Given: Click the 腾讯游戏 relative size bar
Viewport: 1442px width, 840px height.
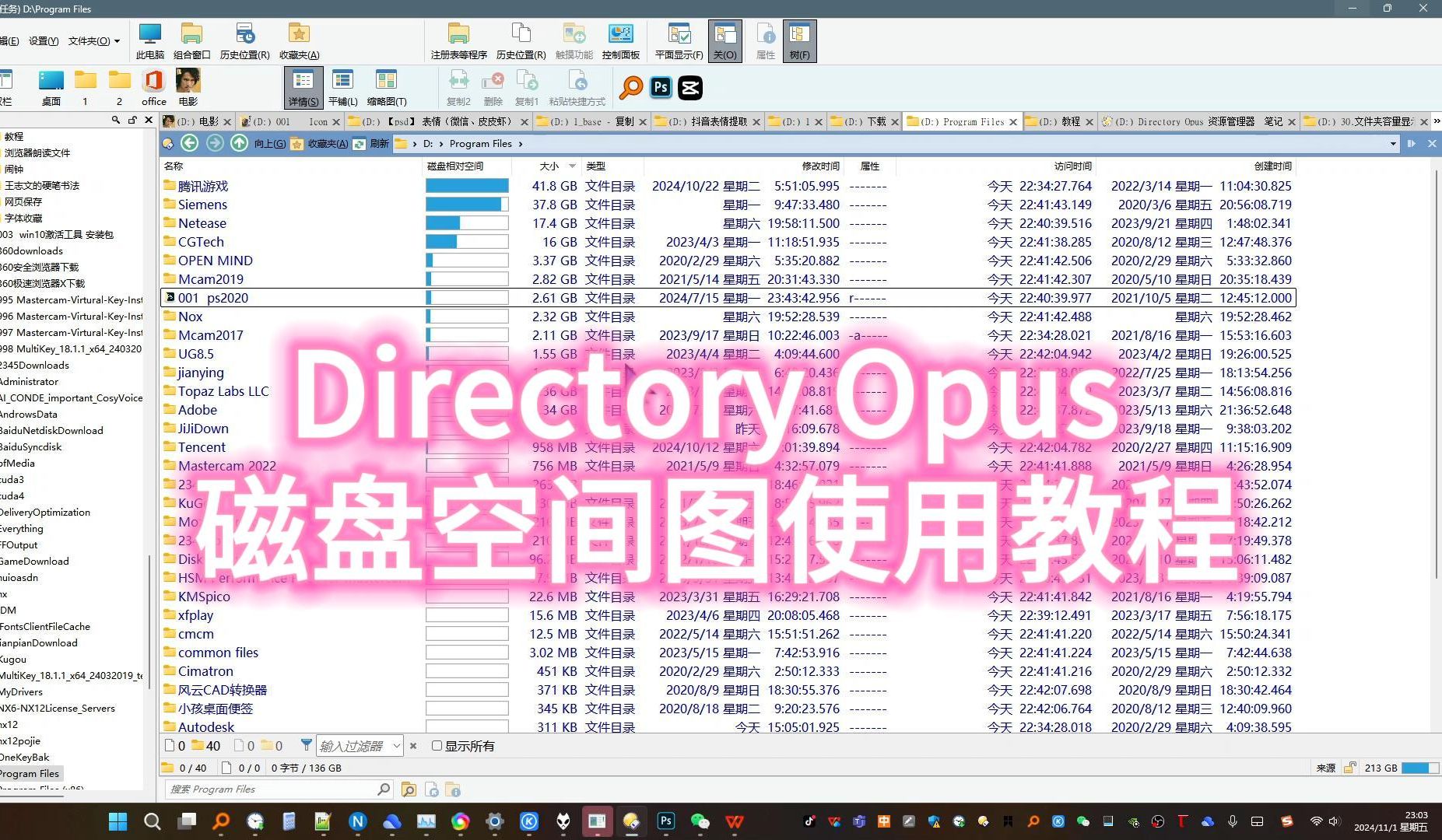Looking at the screenshot, I should click(x=467, y=186).
